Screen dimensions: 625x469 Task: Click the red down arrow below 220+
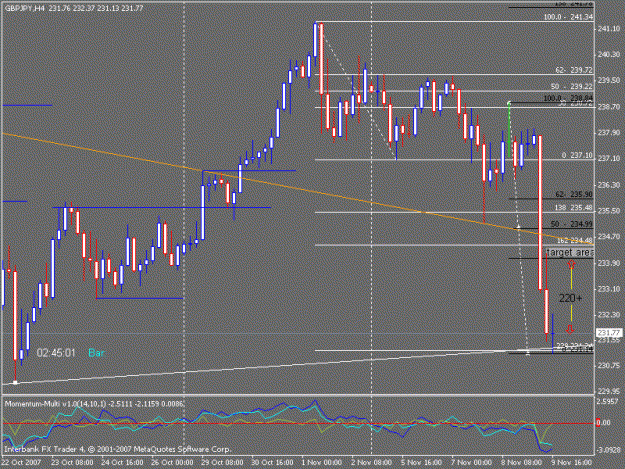(570, 329)
